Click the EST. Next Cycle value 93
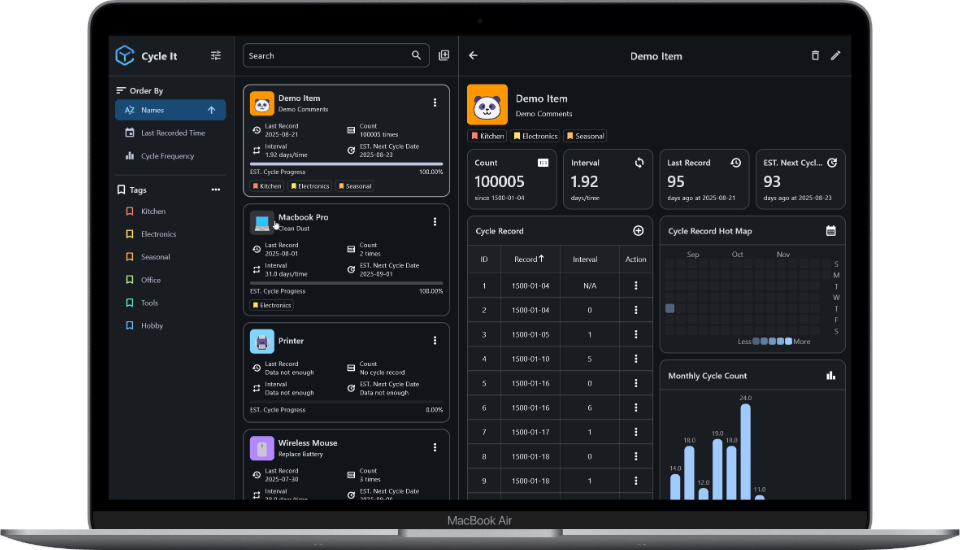Image resolution: width=960 pixels, height=550 pixels. 772,182
